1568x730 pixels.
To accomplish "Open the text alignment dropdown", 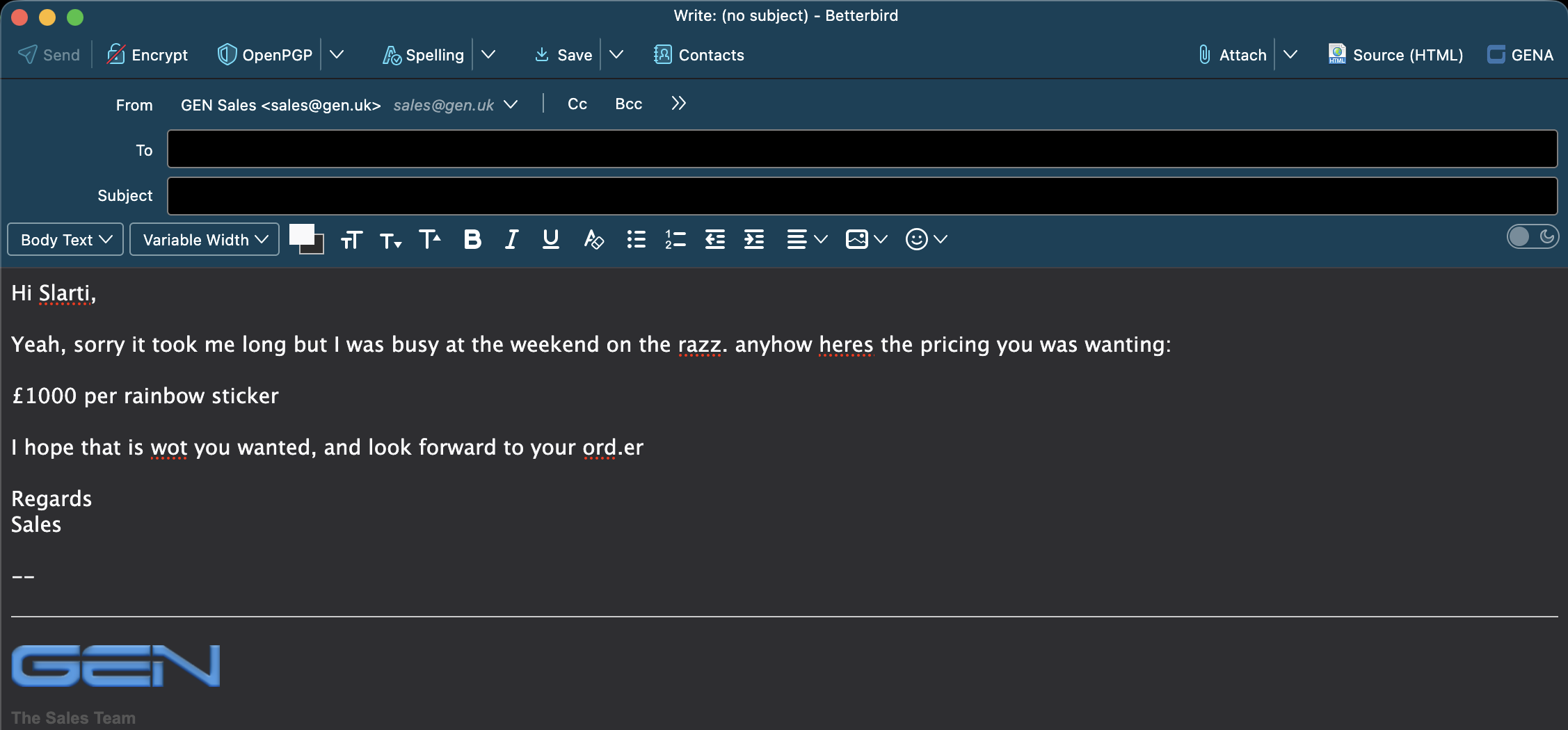I will pos(807,240).
